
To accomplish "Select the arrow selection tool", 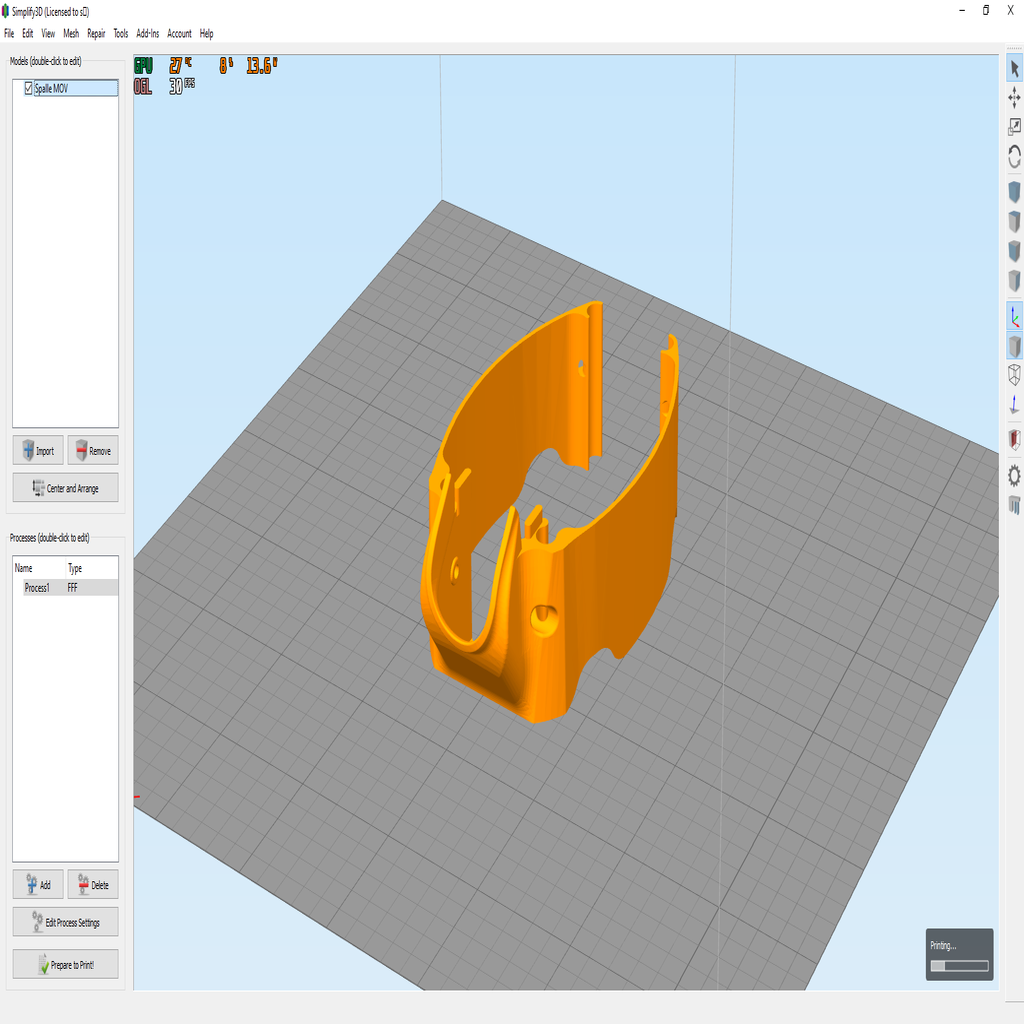I will point(1013,68).
